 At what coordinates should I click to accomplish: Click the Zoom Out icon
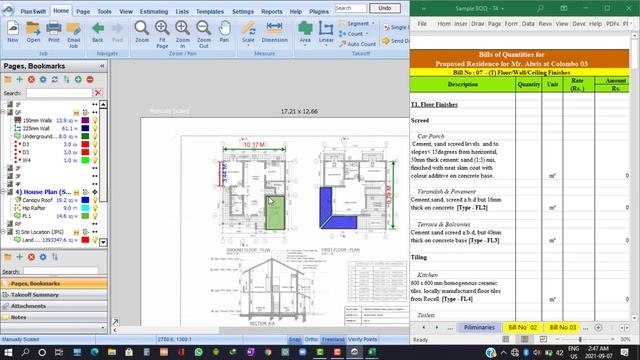203,34
